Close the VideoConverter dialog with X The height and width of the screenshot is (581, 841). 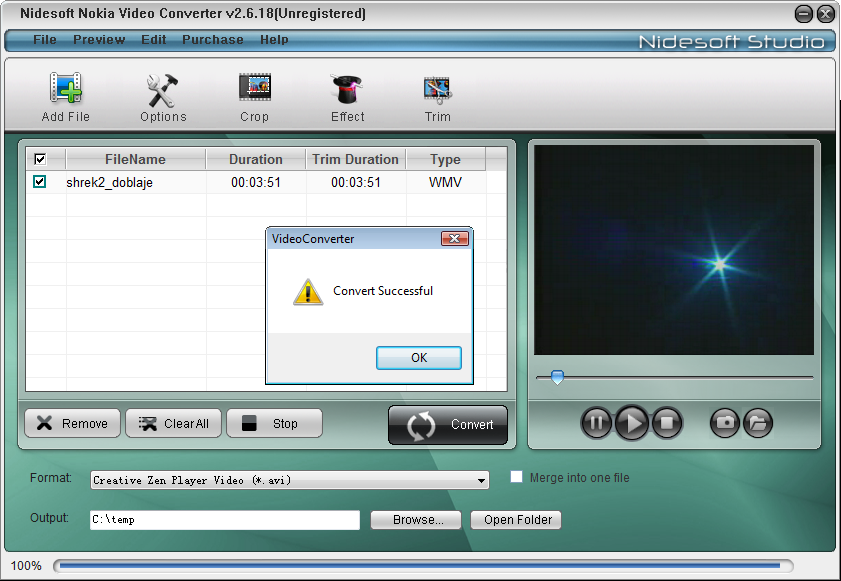click(454, 239)
